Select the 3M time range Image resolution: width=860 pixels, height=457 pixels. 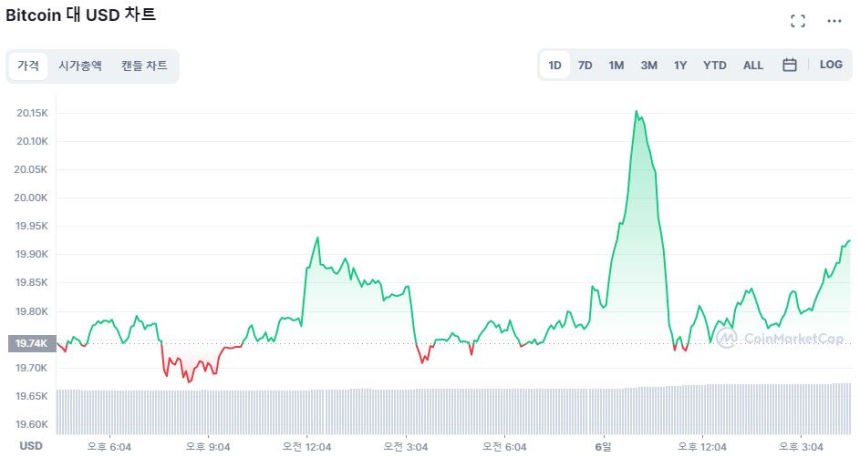pyautogui.click(x=649, y=65)
